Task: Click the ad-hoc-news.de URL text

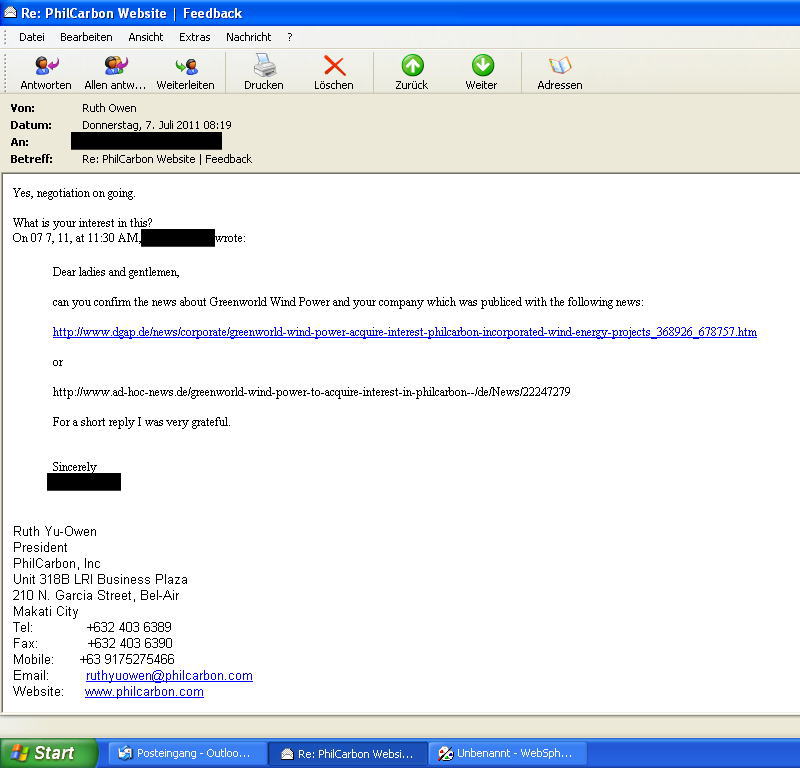Action: pos(311,392)
